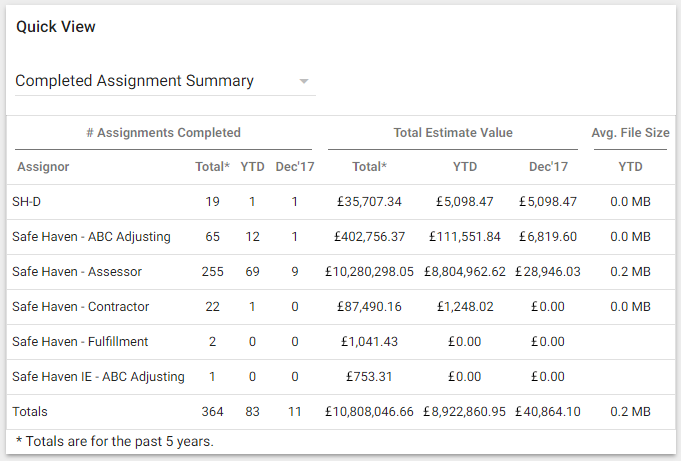Screen dimensions: 681x461
Task: Click Safe Haven - Contractor assignor name
Action: pos(80,307)
